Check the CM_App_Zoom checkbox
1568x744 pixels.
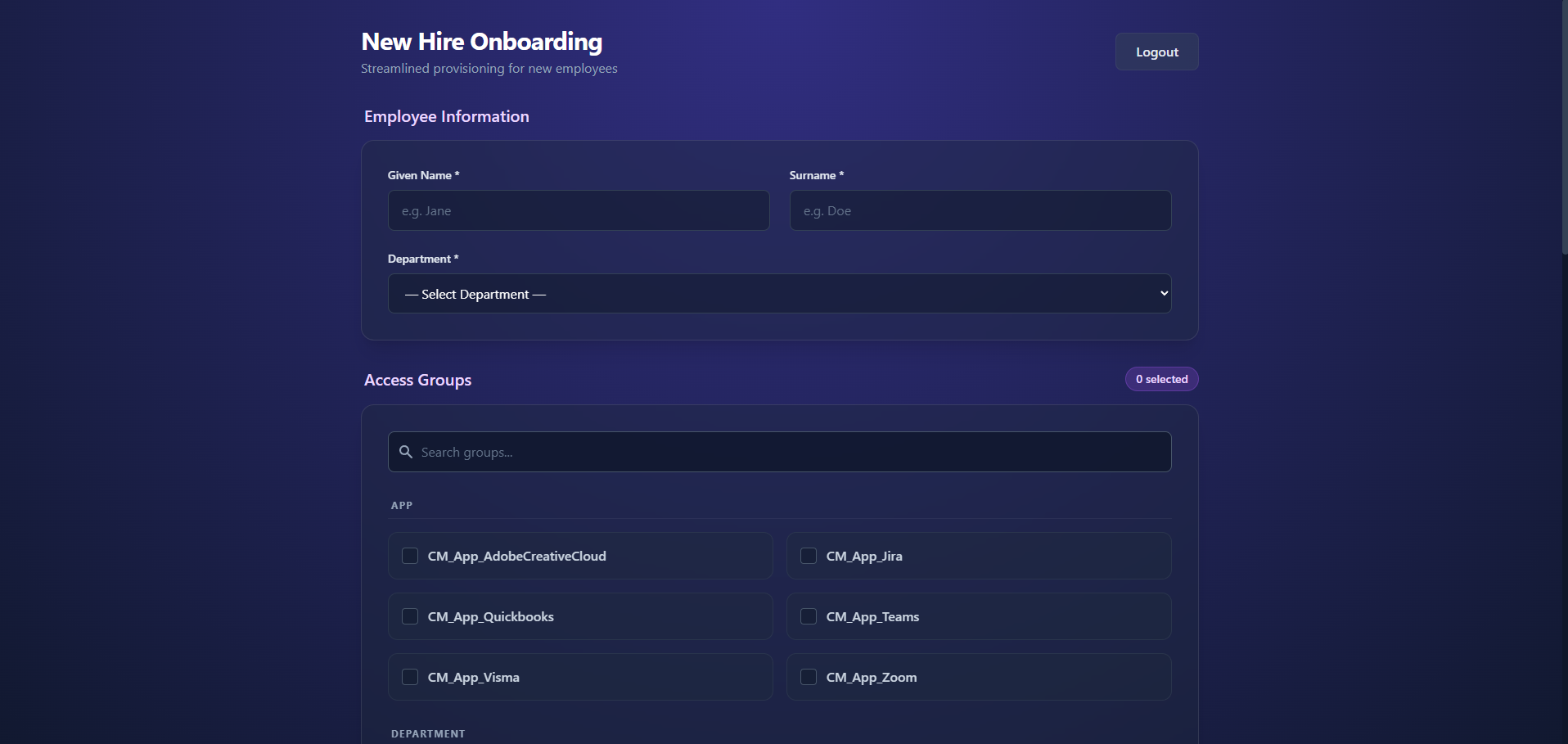(x=809, y=677)
